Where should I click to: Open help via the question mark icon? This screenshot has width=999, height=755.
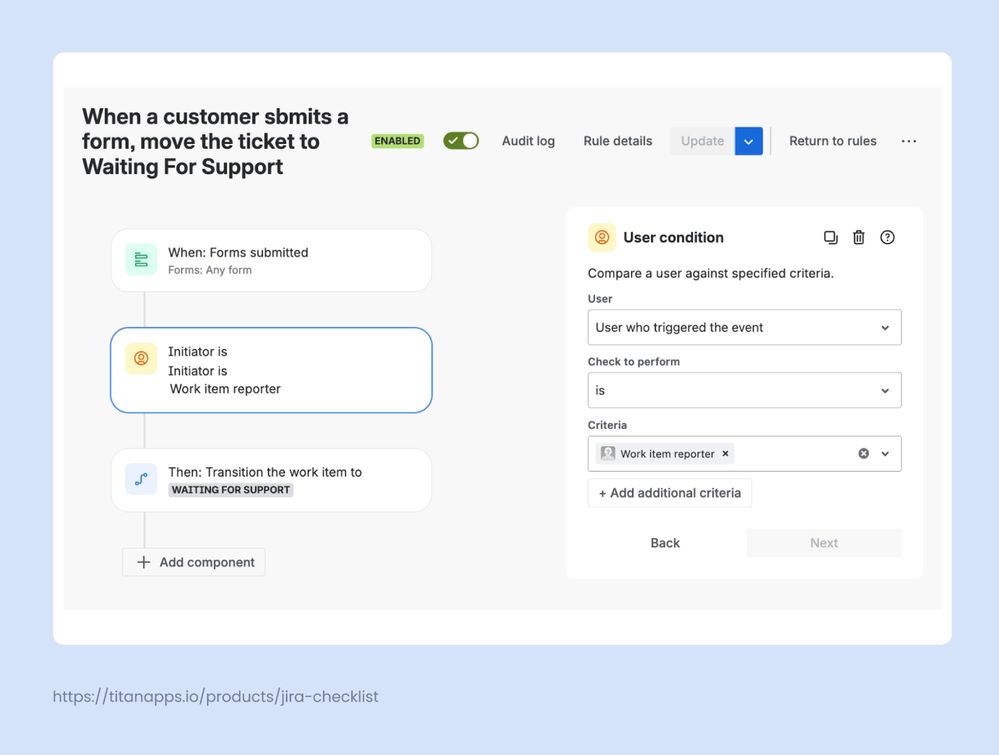(x=887, y=237)
